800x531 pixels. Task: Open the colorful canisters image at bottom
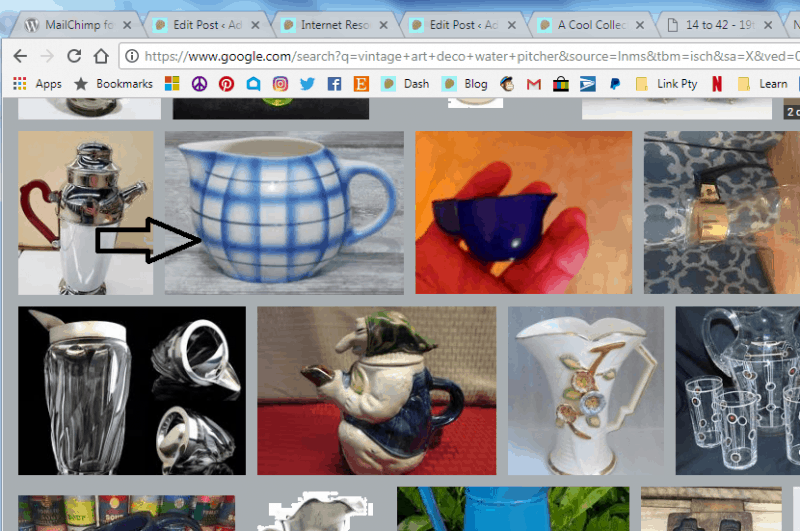[127, 513]
